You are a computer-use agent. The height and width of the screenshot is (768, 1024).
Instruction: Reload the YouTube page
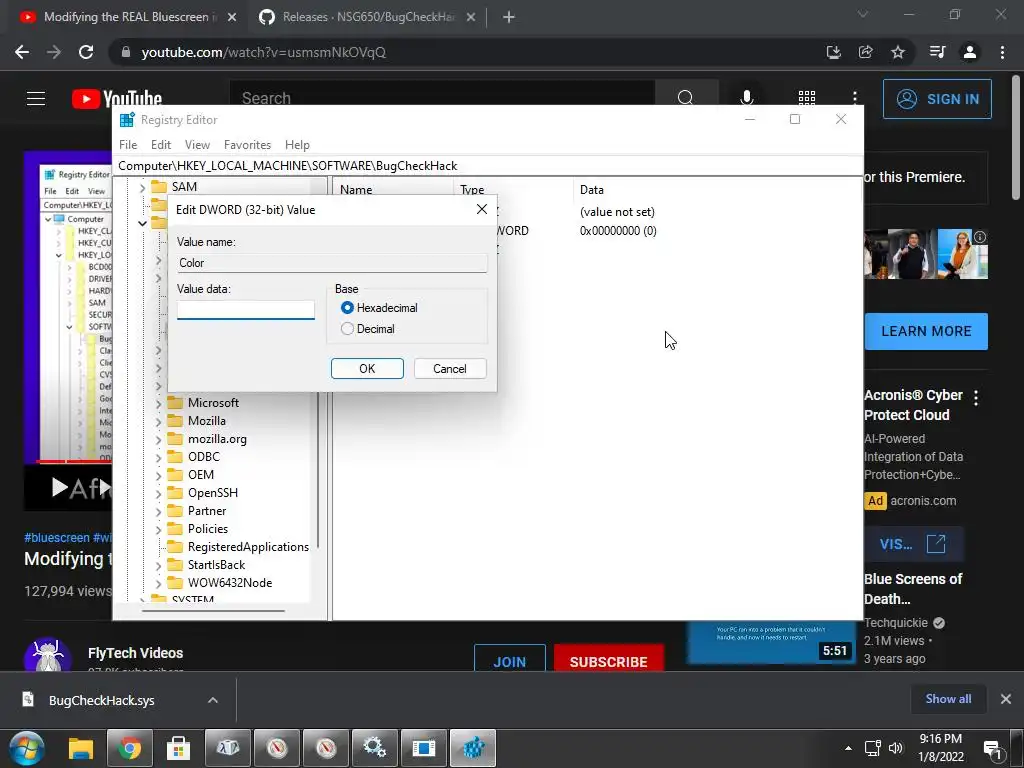(86, 52)
